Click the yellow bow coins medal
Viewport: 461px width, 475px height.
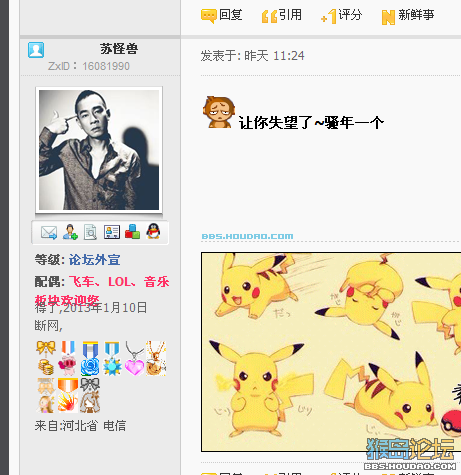tap(46, 358)
